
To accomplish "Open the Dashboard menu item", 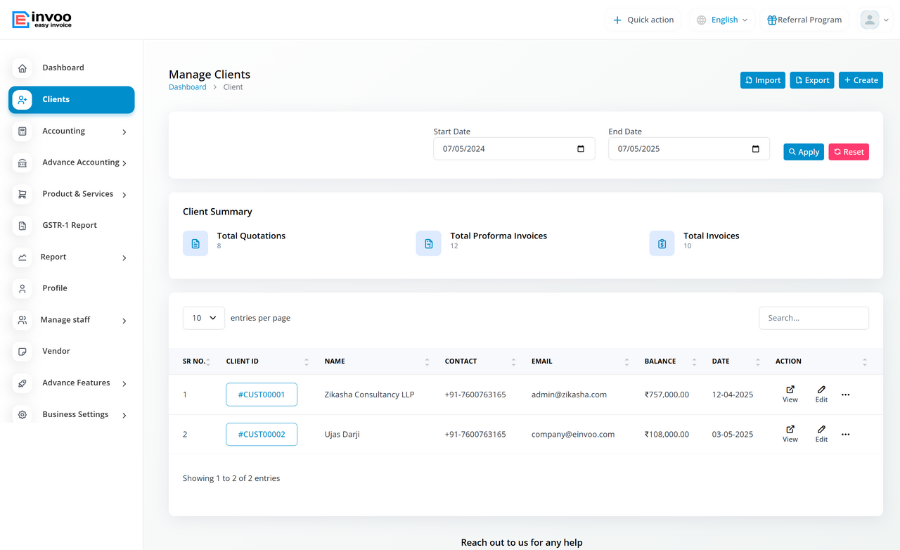I will [71, 68].
